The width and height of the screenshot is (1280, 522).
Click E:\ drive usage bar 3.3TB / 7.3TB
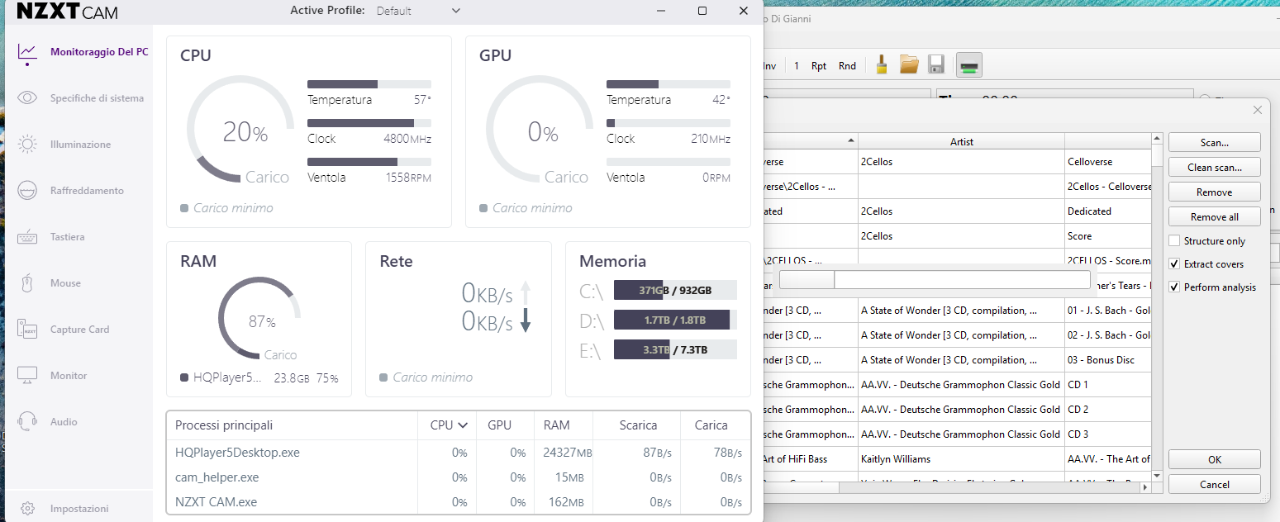(675, 350)
